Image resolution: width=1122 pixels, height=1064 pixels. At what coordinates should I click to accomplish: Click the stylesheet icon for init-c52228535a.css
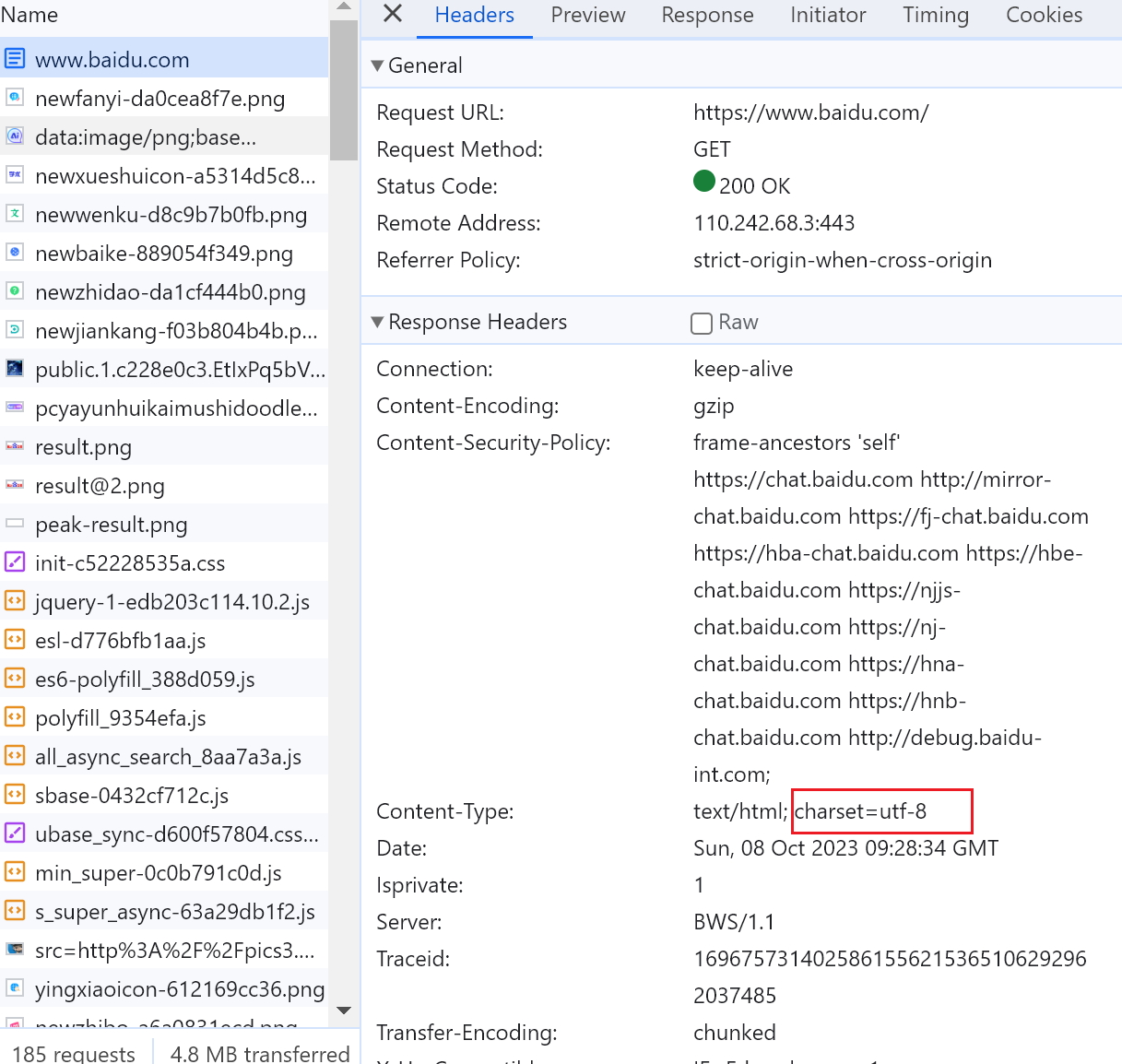click(15, 562)
